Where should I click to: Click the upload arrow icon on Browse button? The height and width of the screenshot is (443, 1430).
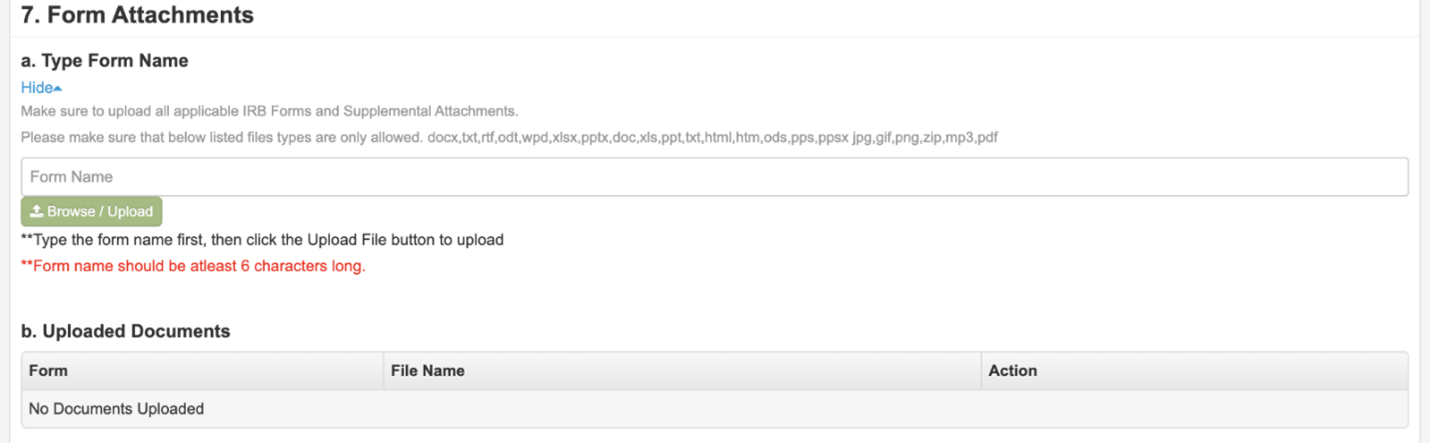pyautogui.click(x=37, y=211)
